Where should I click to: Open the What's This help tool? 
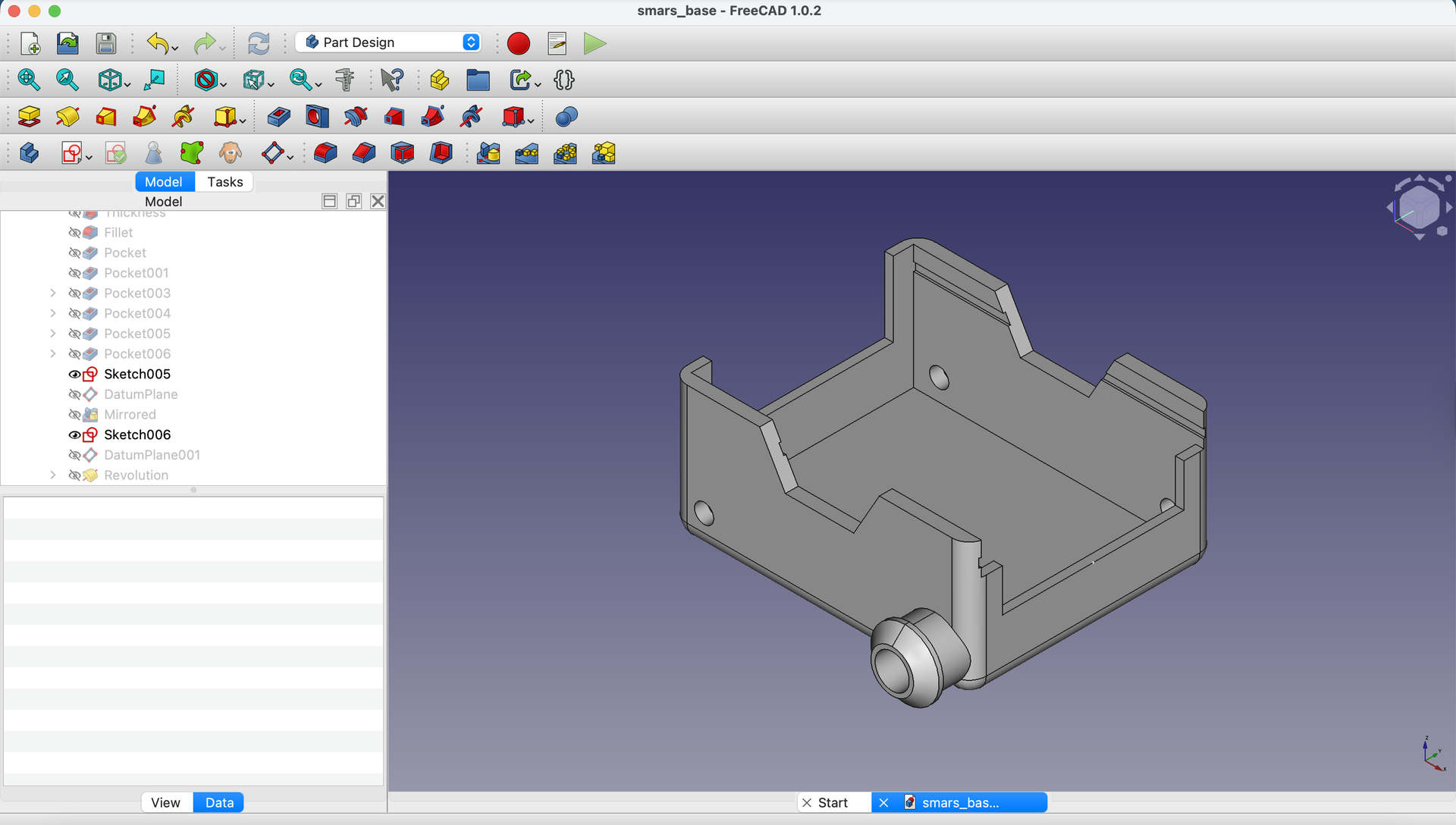click(392, 80)
